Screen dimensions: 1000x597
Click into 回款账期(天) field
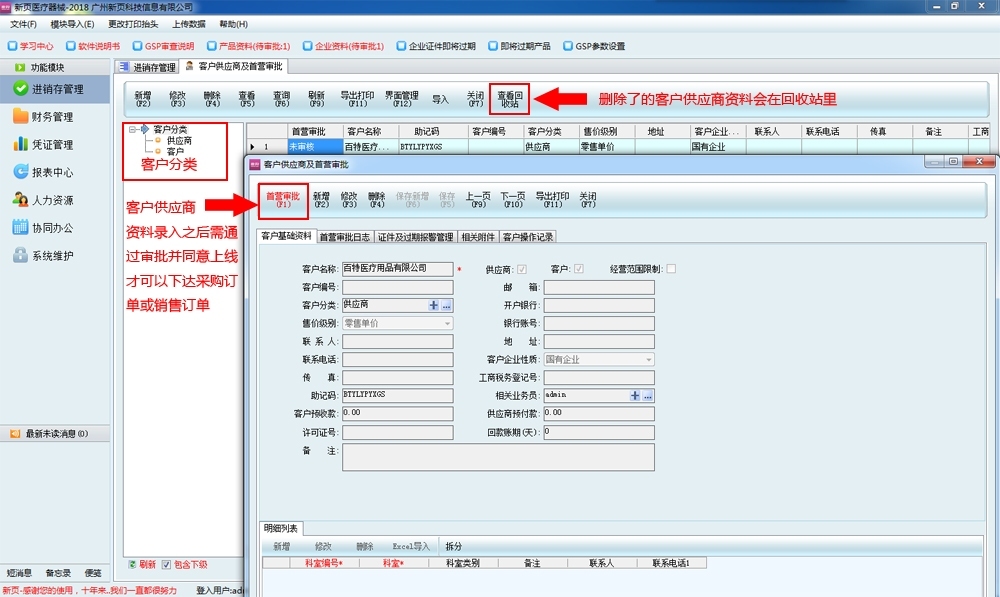coord(599,432)
